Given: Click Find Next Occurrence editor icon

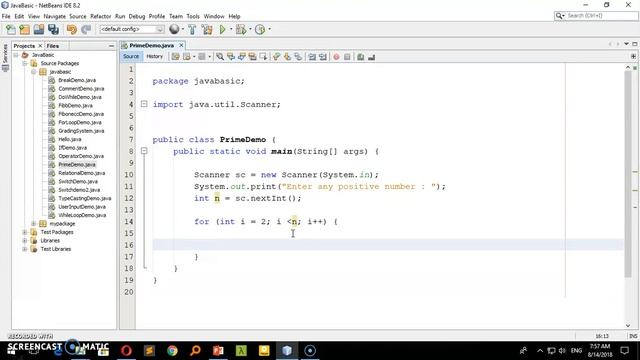Looking at the screenshot, I should (x=242, y=57).
